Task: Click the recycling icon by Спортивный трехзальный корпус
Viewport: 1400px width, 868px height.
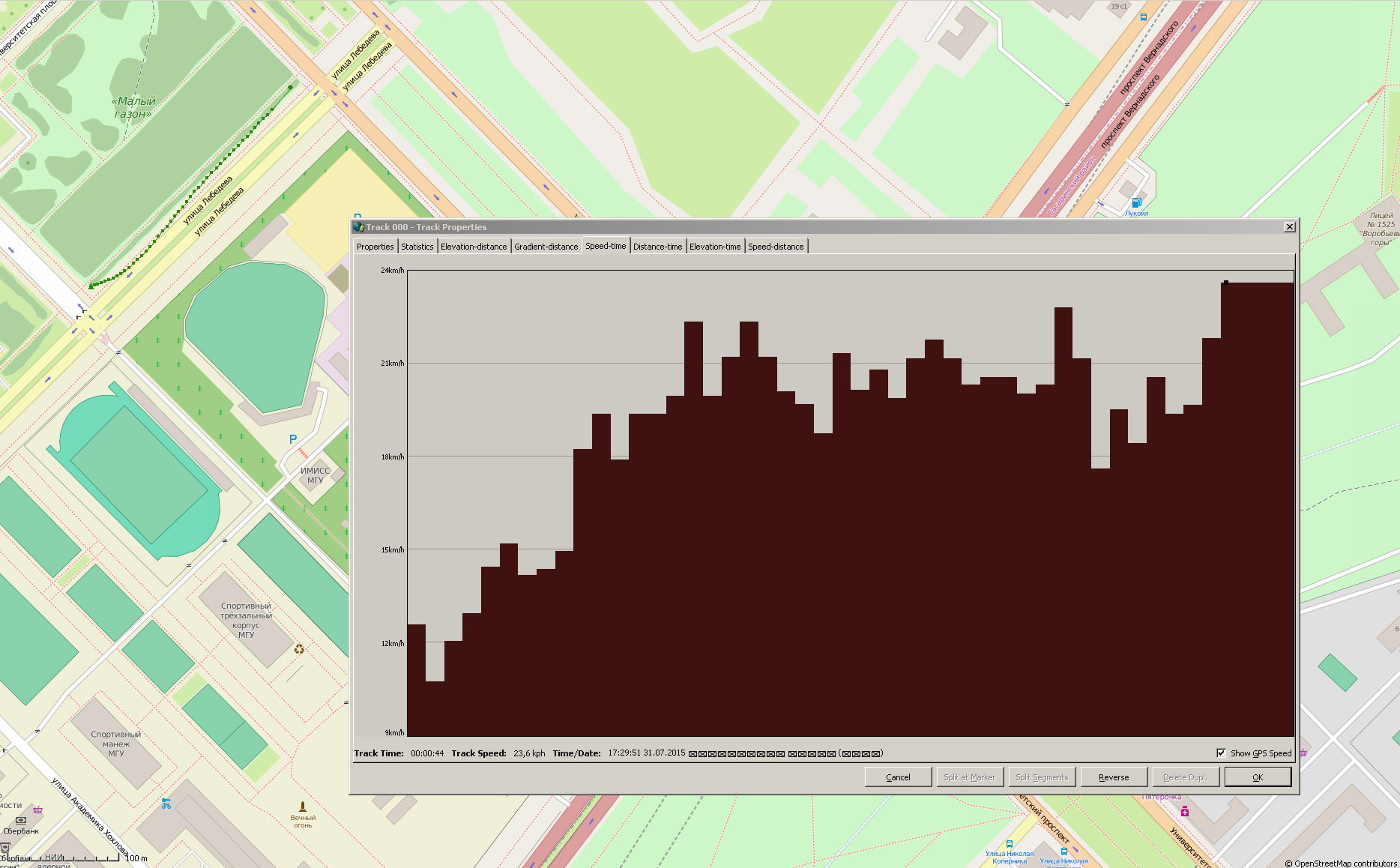Action: pyautogui.click(x=299, y=649)
